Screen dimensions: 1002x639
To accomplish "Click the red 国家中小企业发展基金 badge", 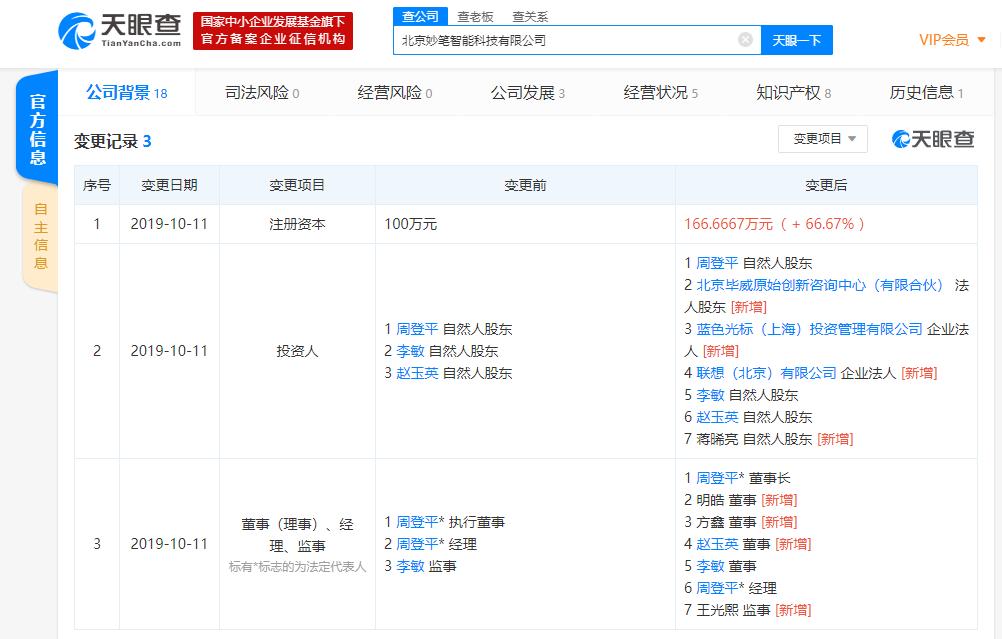I will (272, 31).
